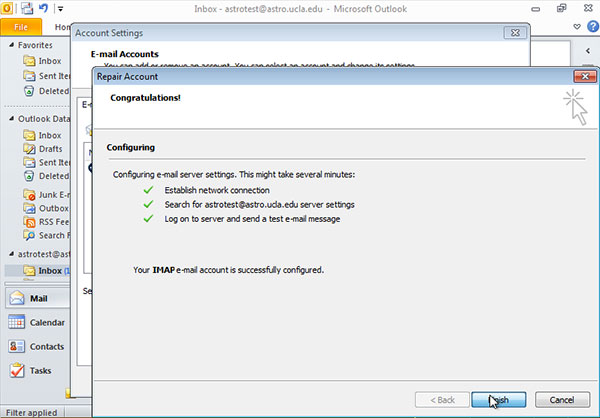Open the Outbox folder
The width and height of the screenshot is (600, 418).
46,208
